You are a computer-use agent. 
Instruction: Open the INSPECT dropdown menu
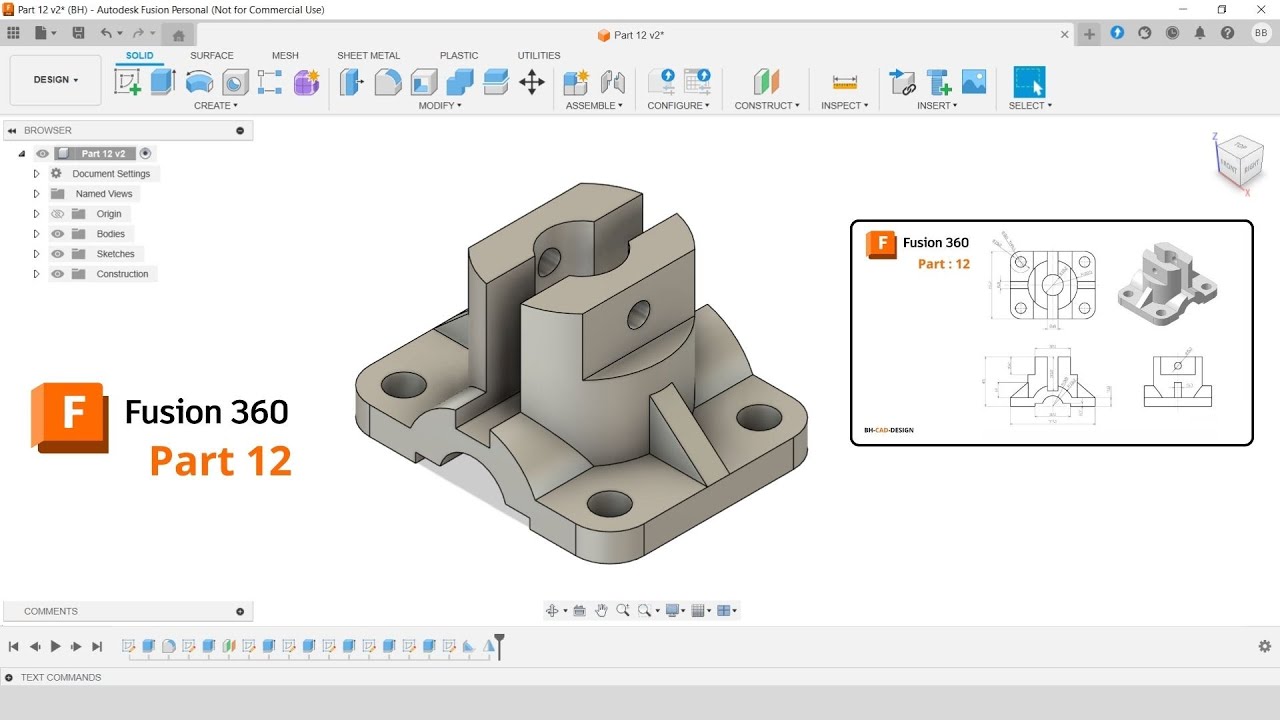(845, 105)
